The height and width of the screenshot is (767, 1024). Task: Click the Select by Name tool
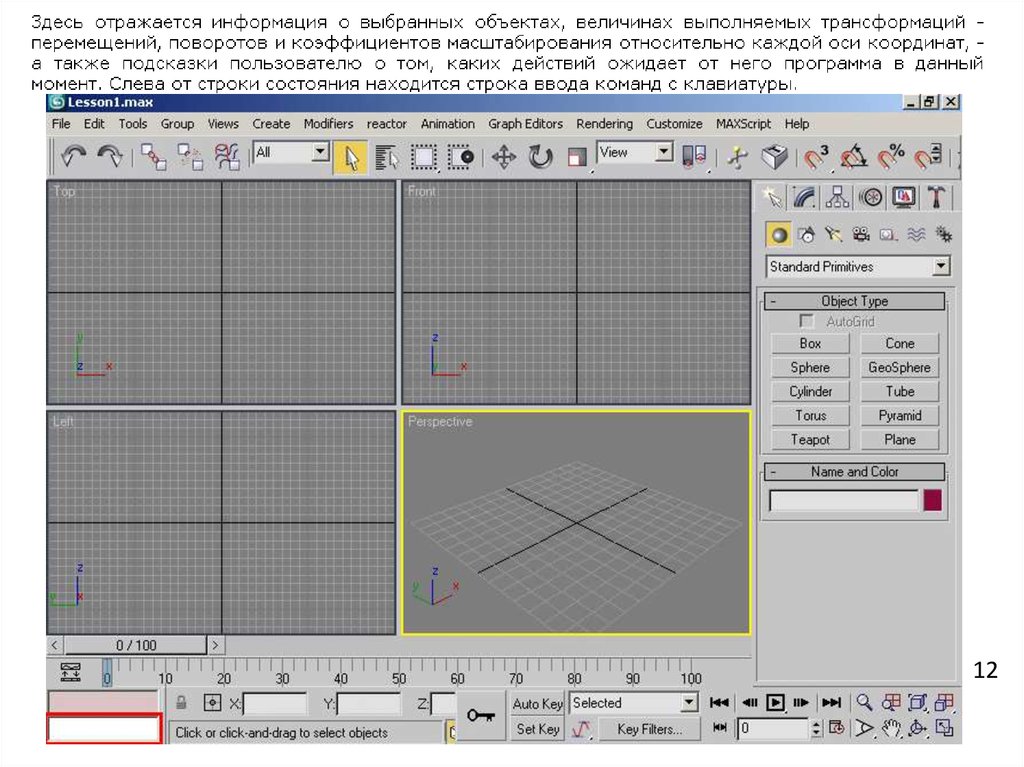[387, 157]
